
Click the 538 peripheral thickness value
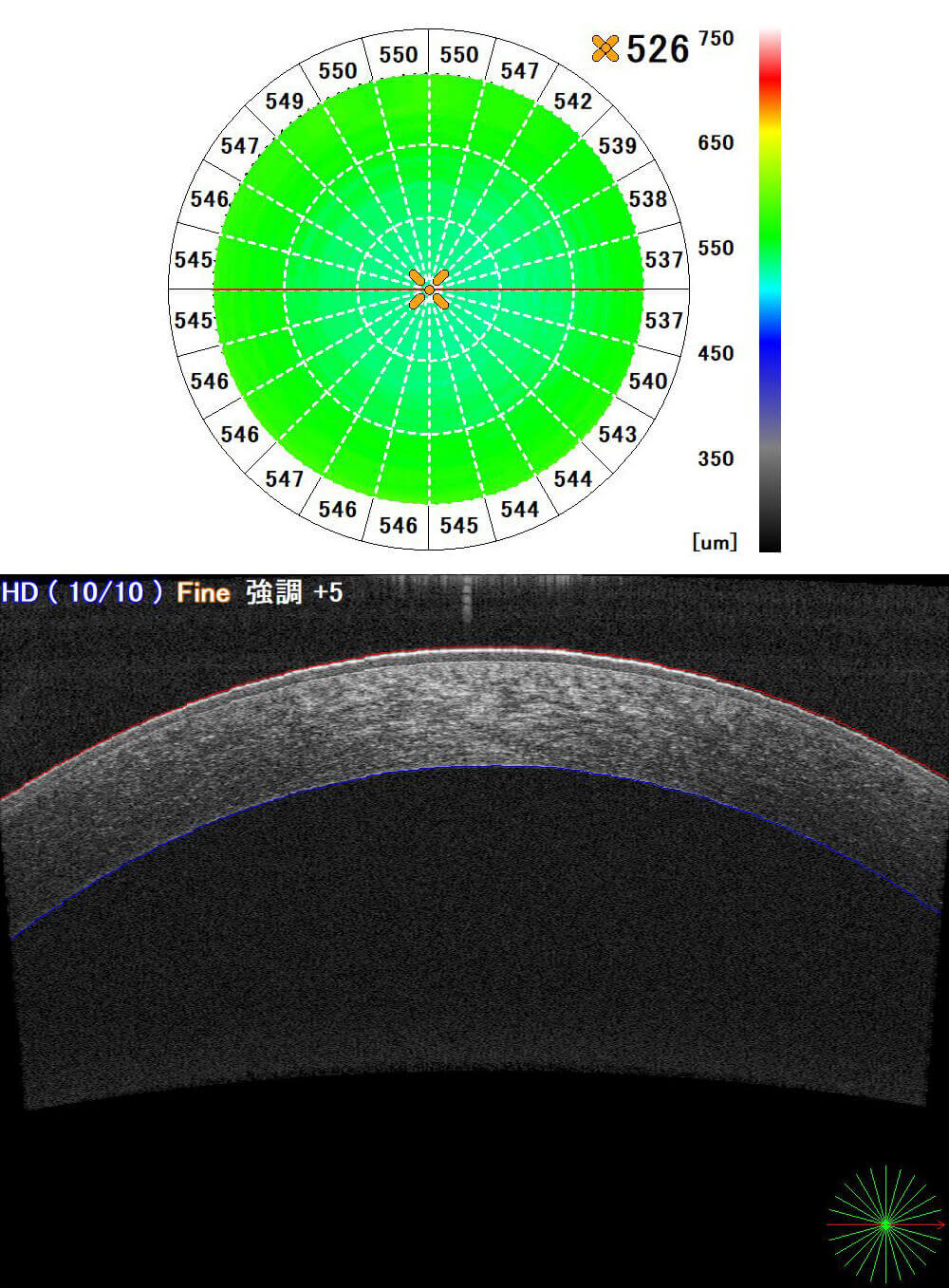click(x=647, y=199)
